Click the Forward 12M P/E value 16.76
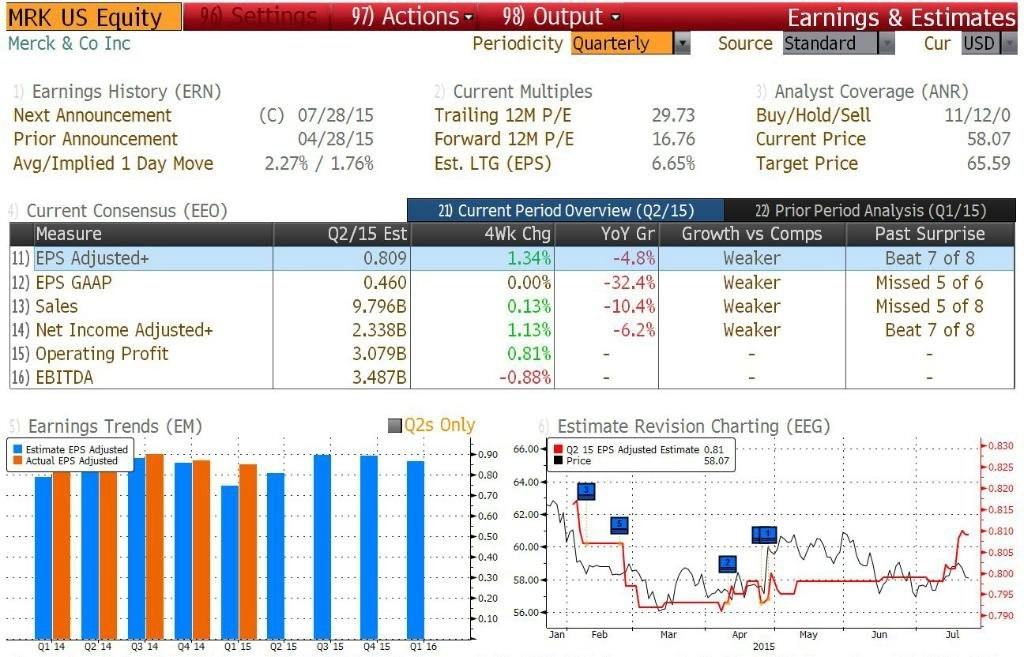1024x657 pixels. coord(673,139)
